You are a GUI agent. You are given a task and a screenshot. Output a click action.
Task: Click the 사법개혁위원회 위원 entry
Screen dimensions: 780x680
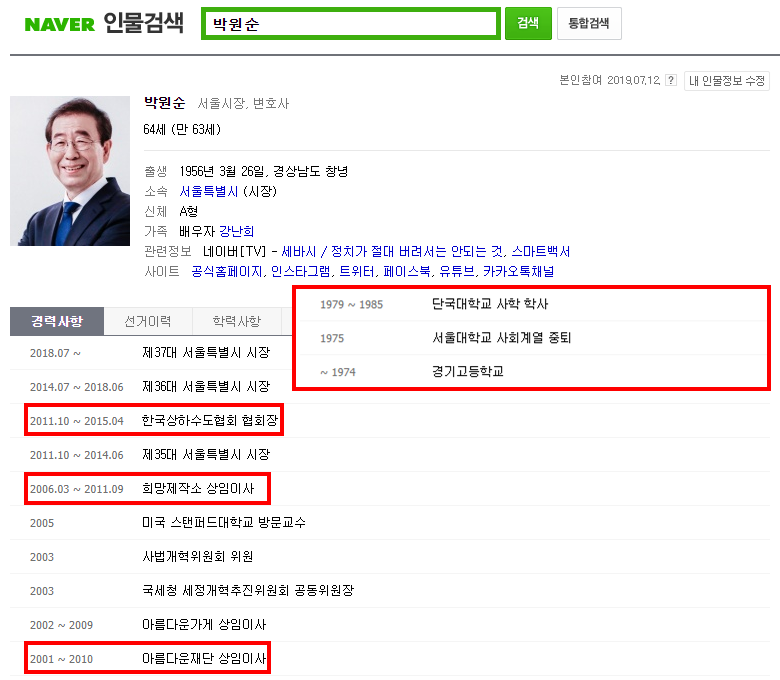197,556
